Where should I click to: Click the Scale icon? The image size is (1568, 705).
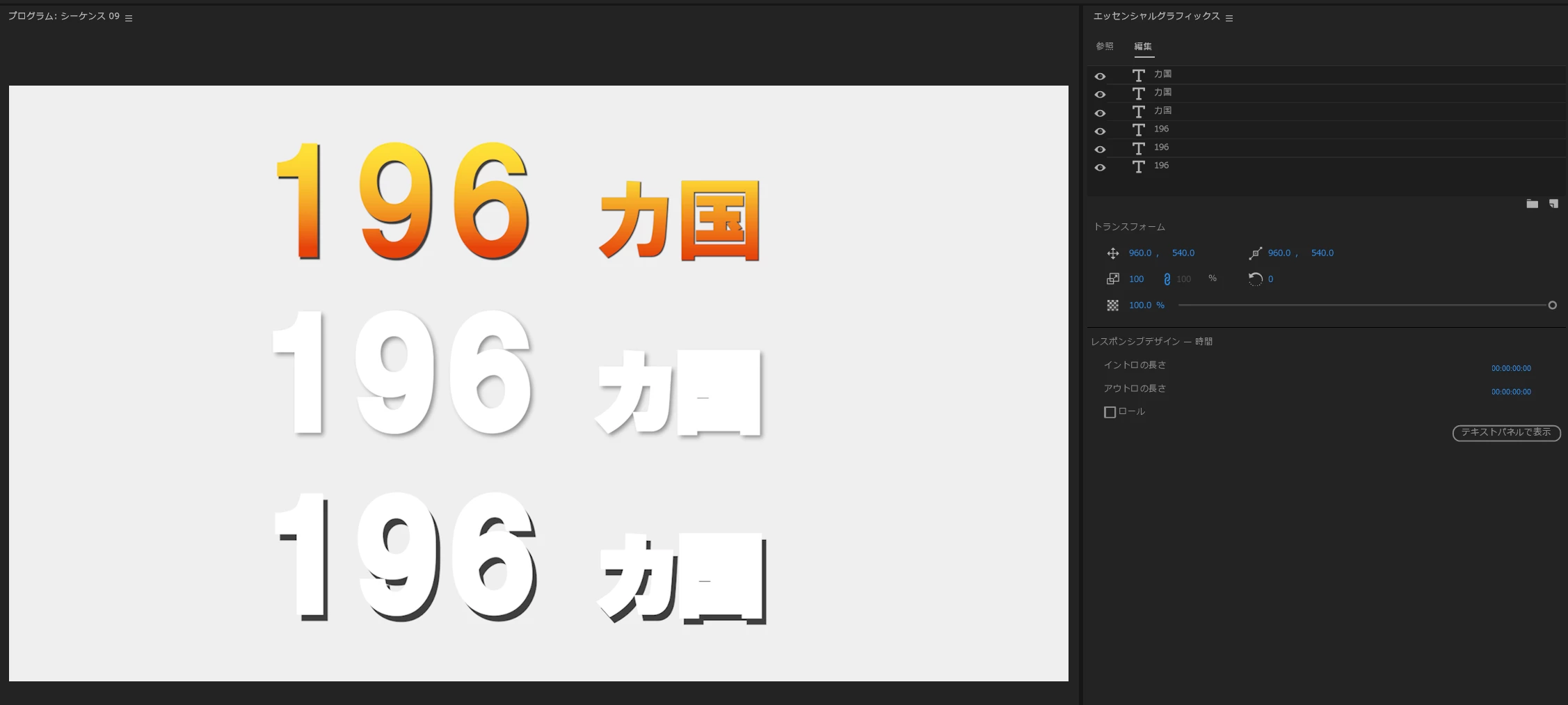[1113, 279]
